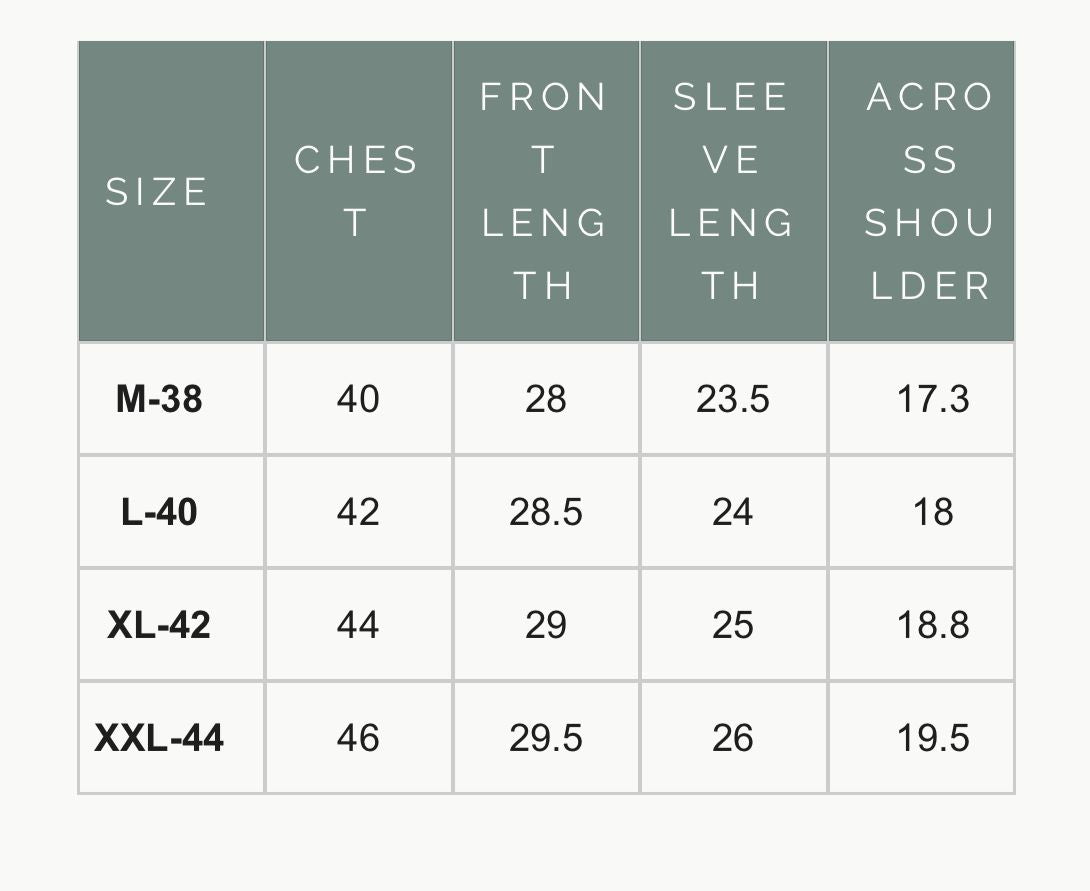Image resolution: width=1090 pixels, height=891 pixels.
Task: Select the XXL-44 size row label
Action: click(159, 738)
